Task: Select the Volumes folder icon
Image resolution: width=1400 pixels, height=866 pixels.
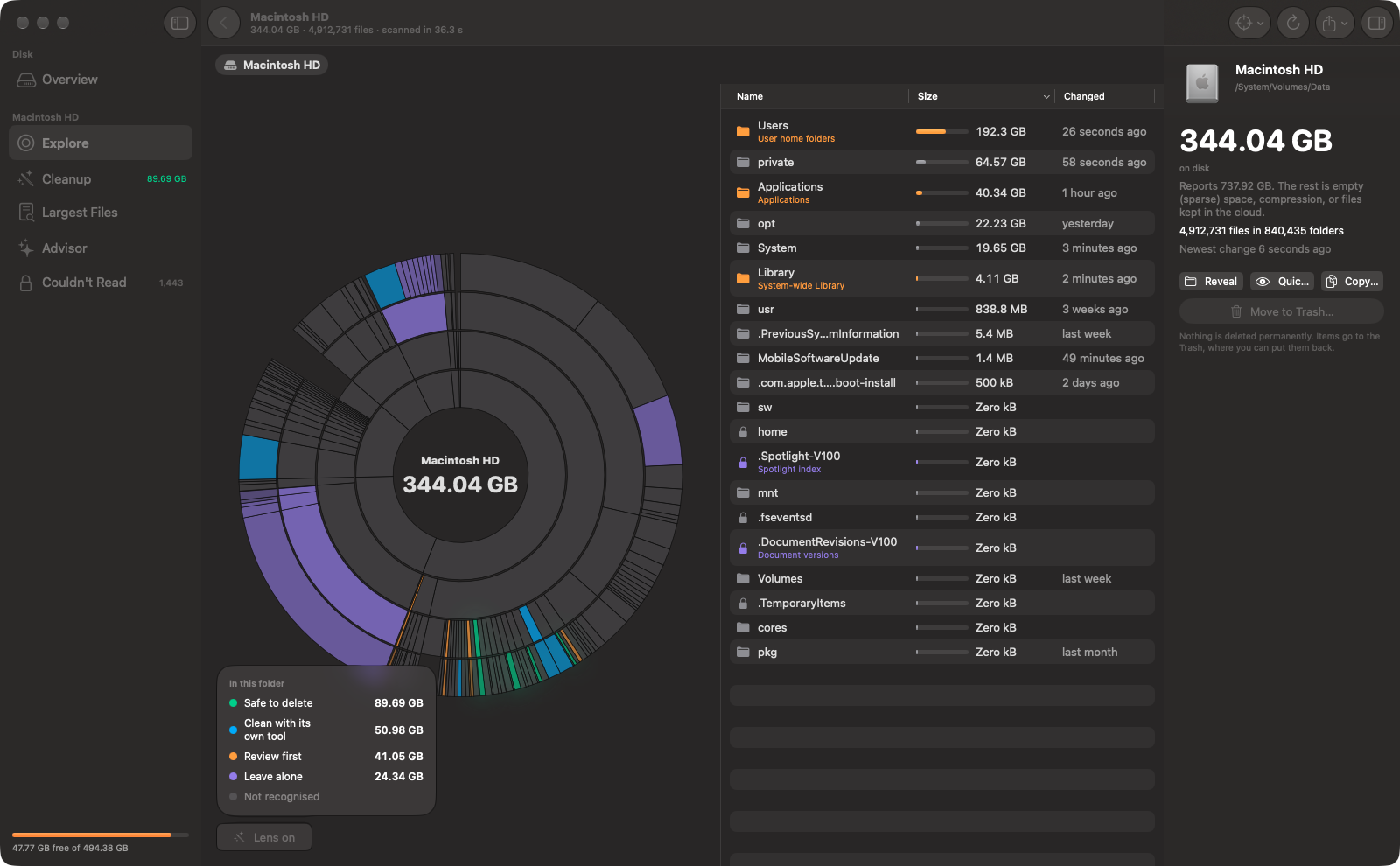Action: [x=743, y=578]
